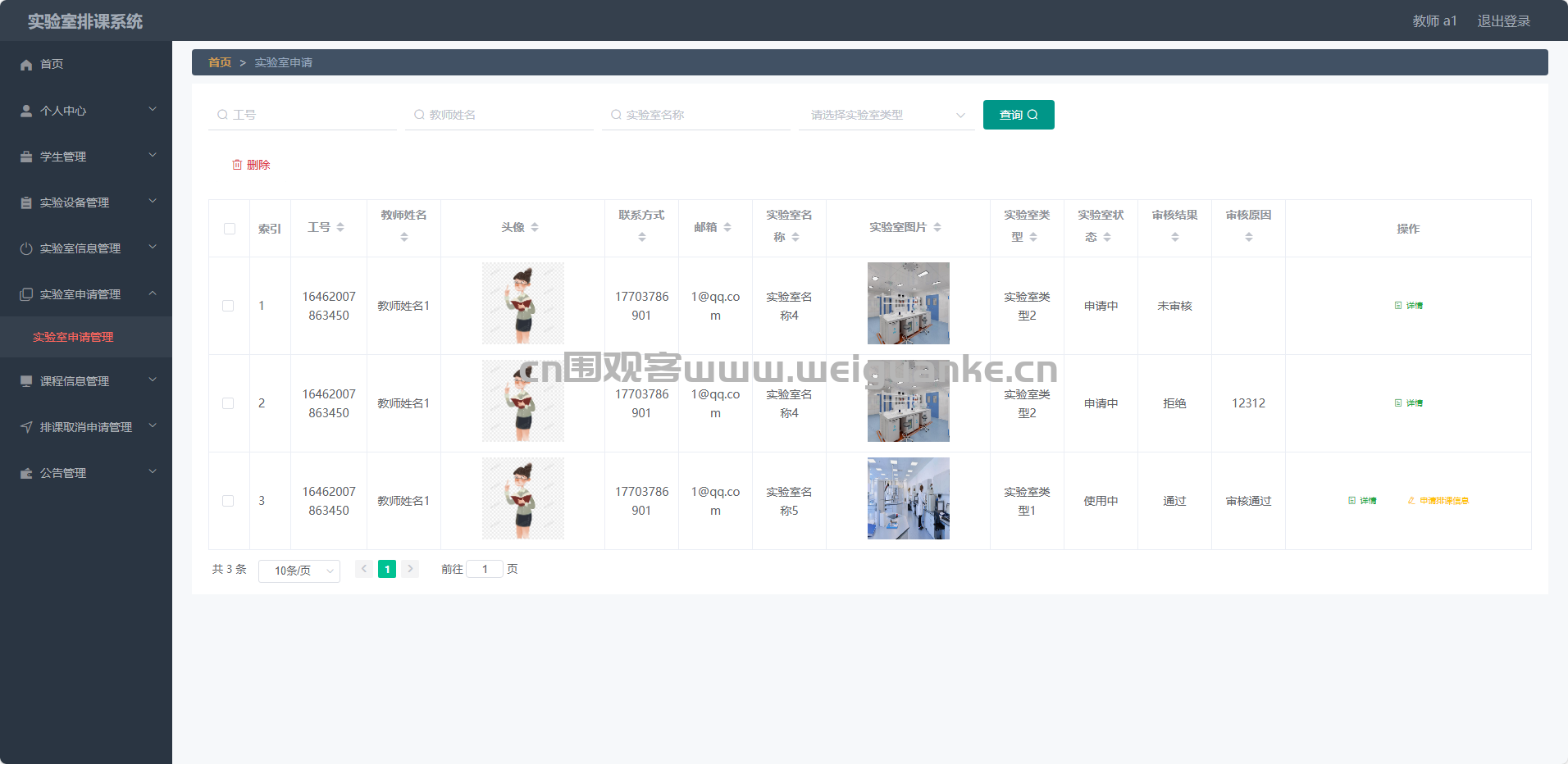Image resolution: width=1568 pixels, height=764 pixels.
Task: Sort table by 实验室名称 column arrows
Action: (795, 237)
